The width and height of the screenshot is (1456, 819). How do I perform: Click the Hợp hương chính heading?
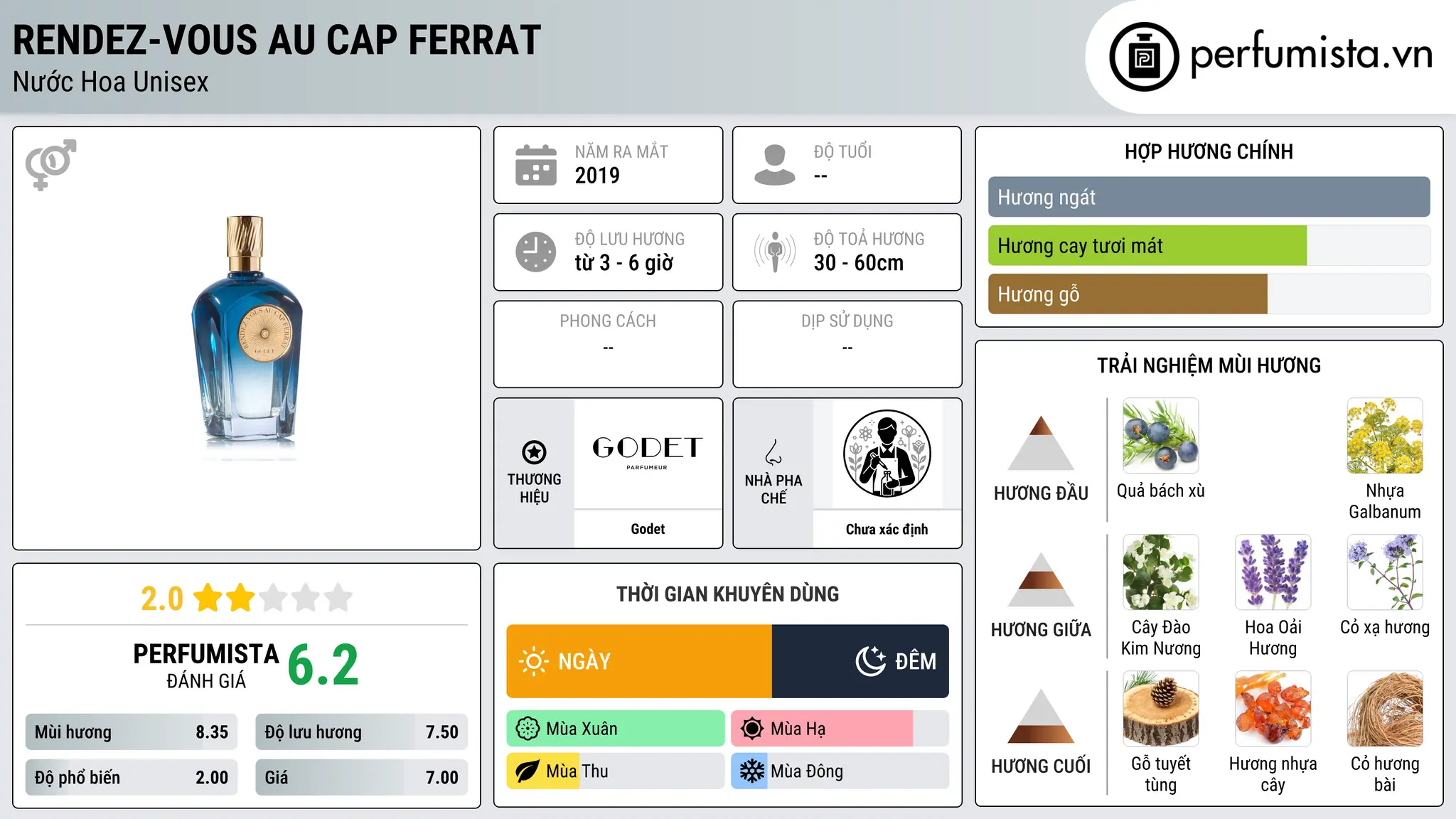click(x=1209, y=151)
